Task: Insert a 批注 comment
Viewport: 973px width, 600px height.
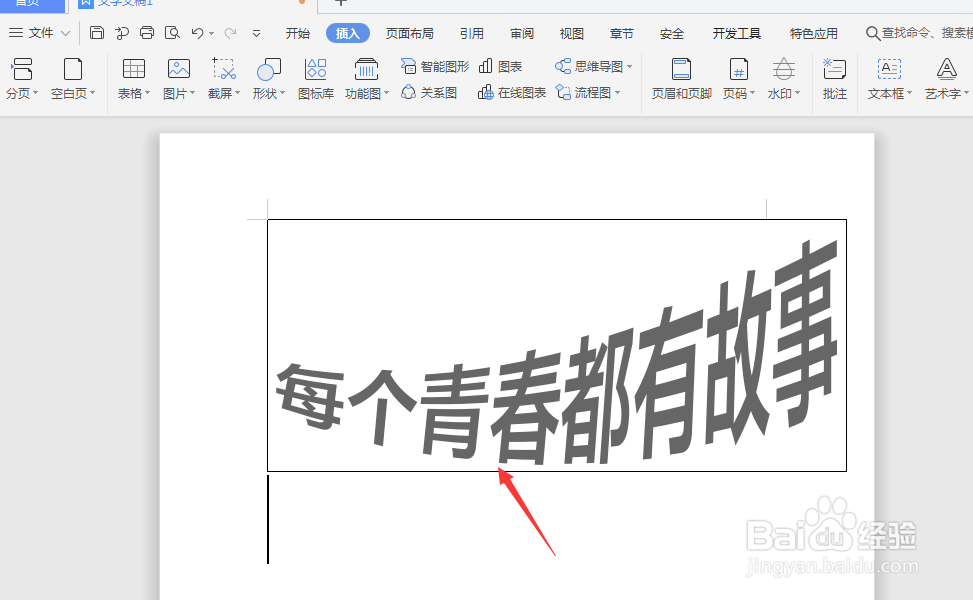Action: click(835, 78)
